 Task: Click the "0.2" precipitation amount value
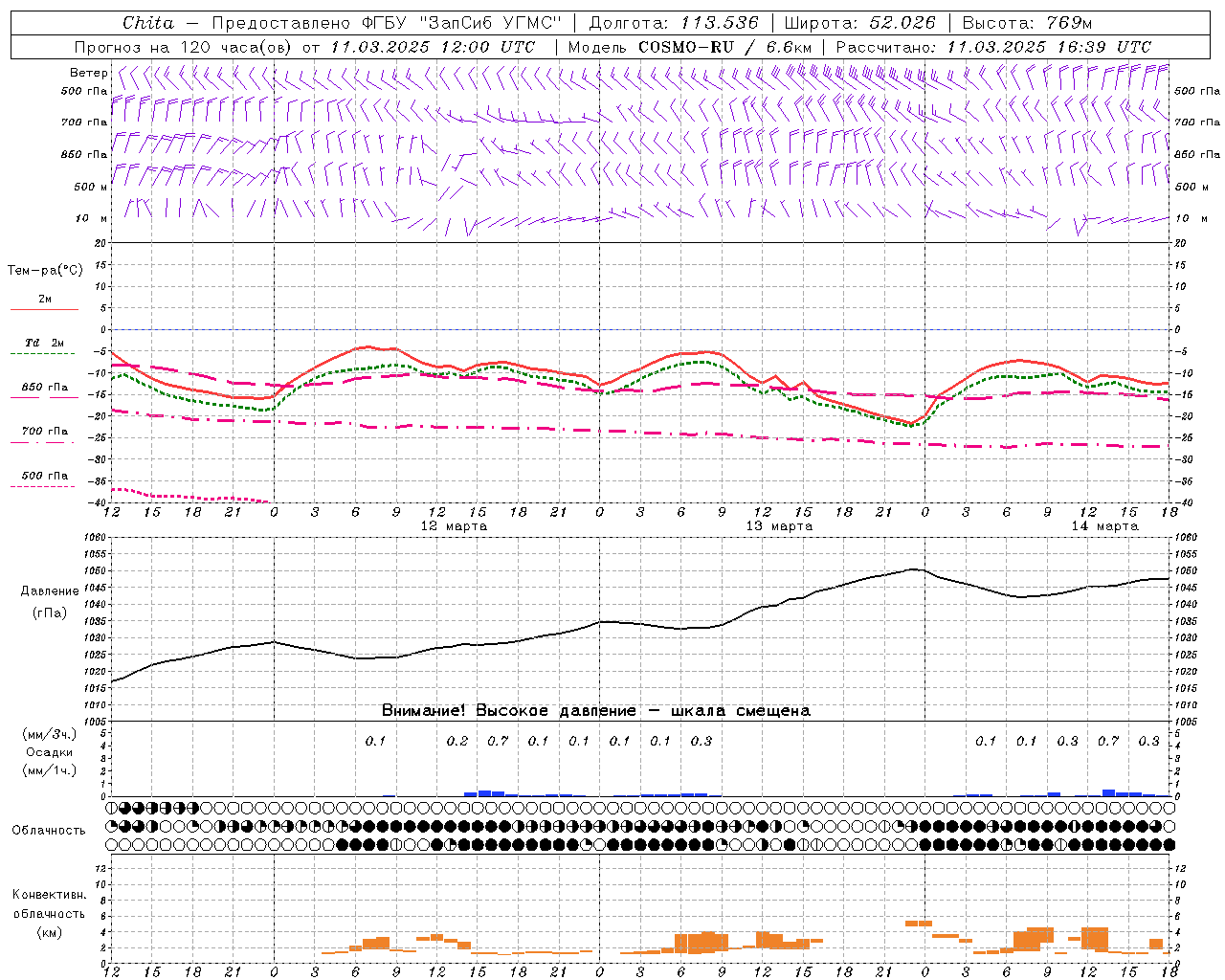pos(457,741)
